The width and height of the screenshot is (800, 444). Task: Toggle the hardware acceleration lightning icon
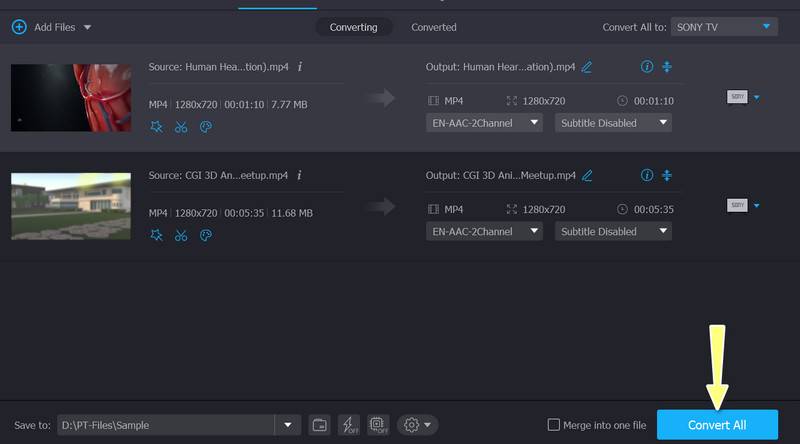[348, 425]
